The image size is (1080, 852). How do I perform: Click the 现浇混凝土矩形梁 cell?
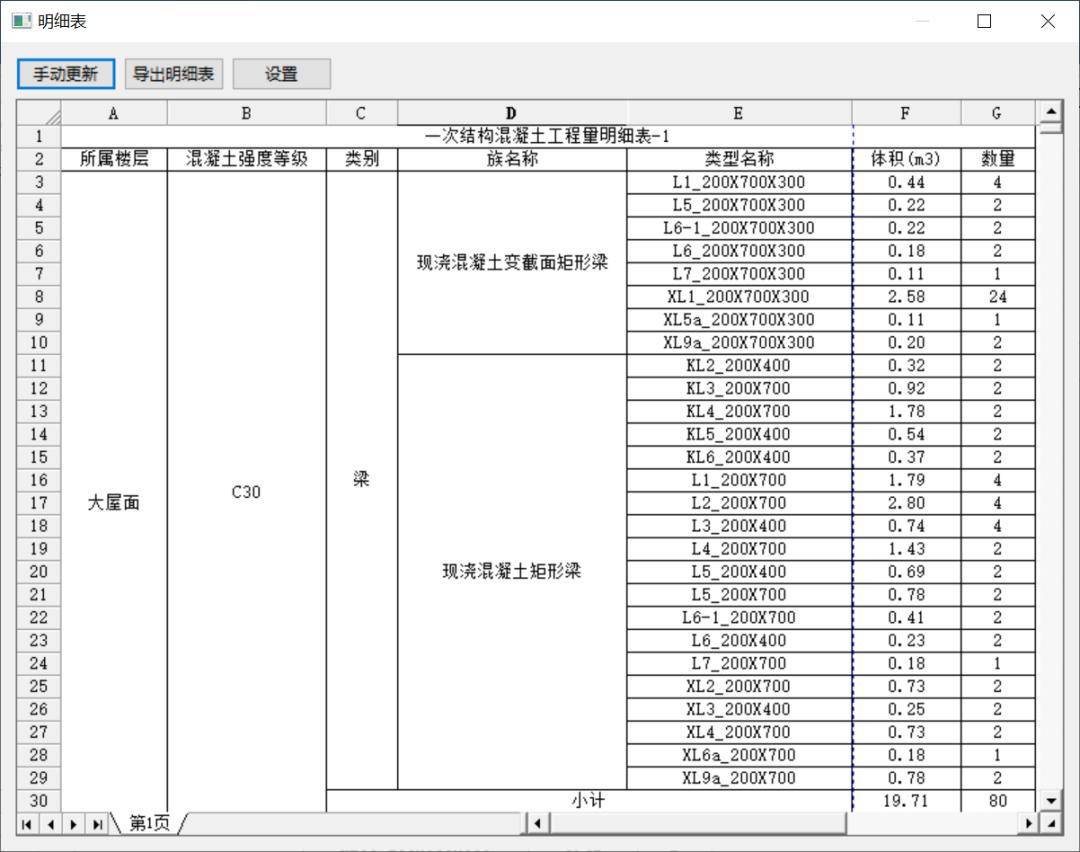coord(512,571)
